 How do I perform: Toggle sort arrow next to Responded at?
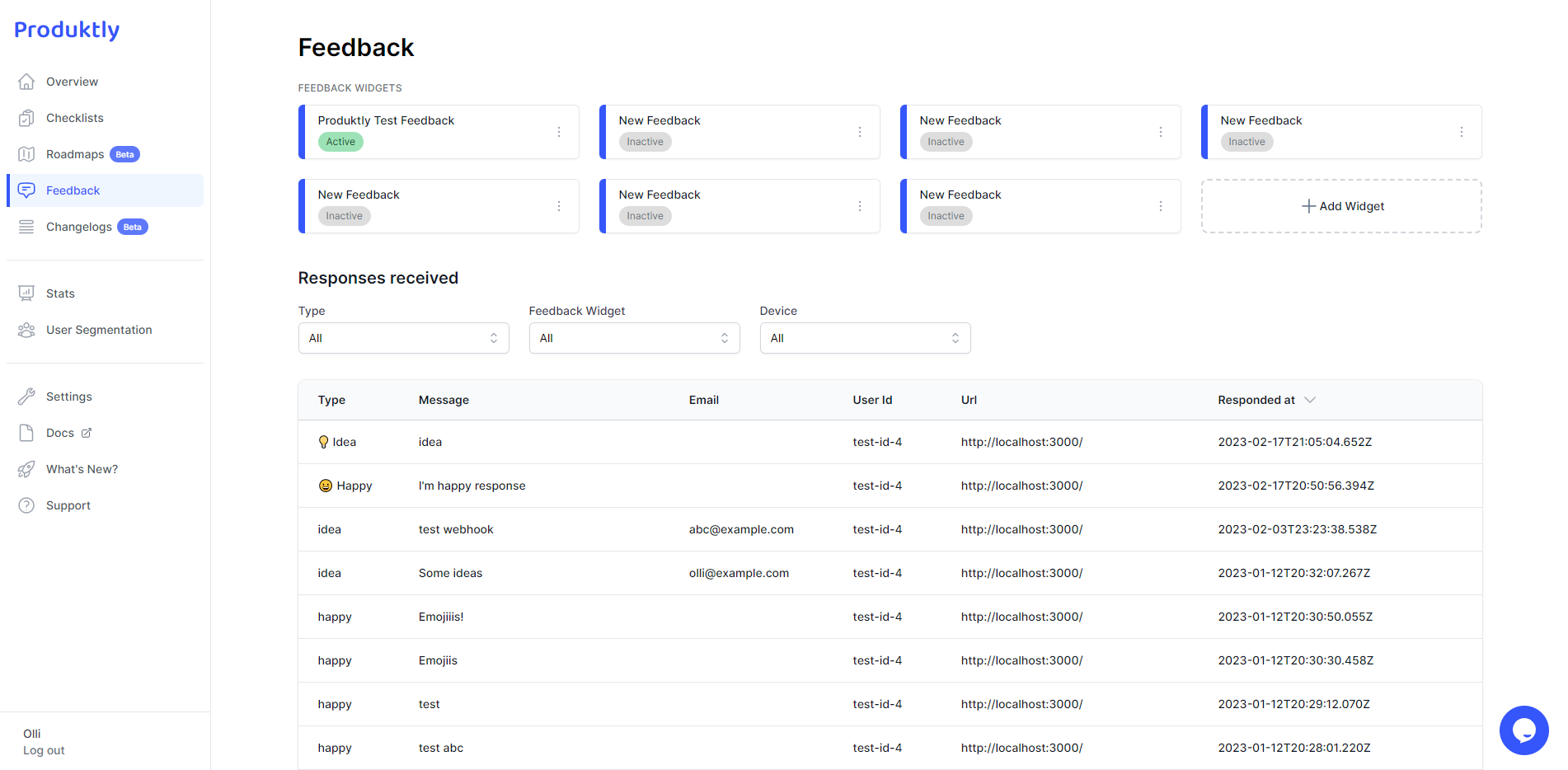click(1310, 400)
